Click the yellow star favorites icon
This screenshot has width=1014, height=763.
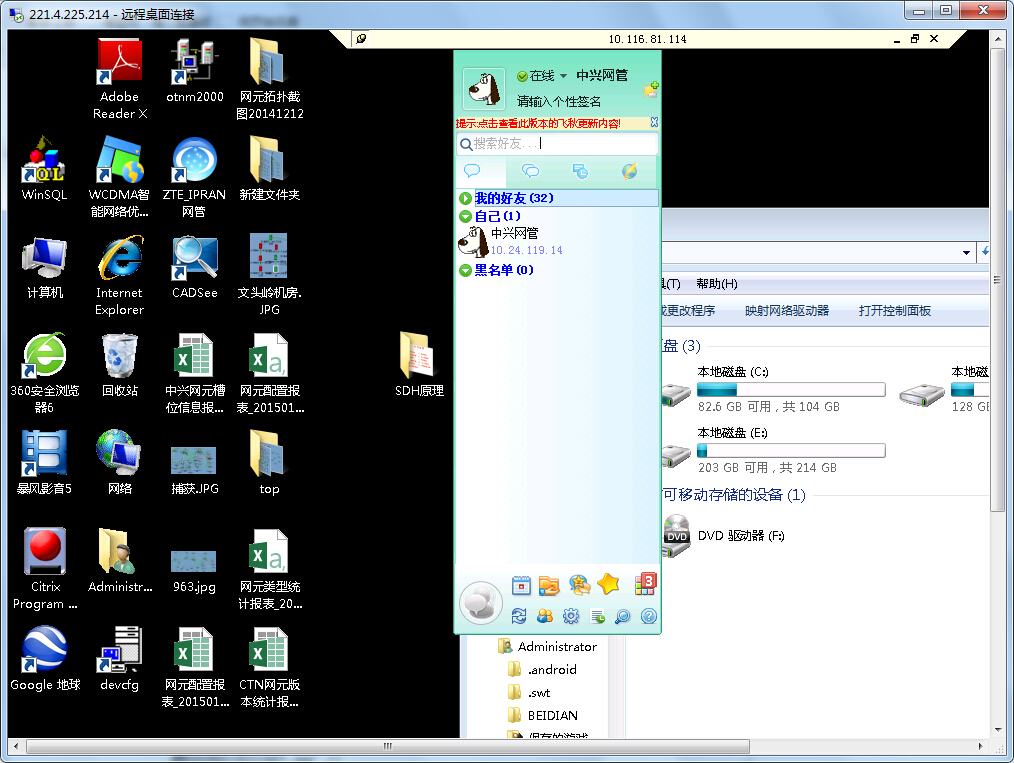pyautogui.click(x=609, y=584)
